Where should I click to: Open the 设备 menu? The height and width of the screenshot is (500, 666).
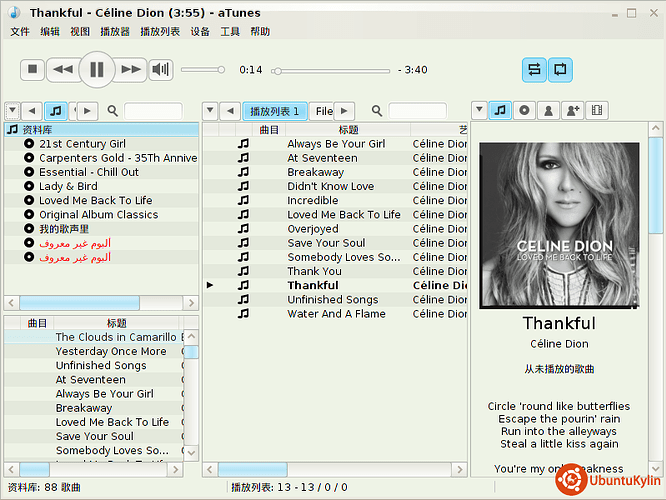(x=200, y=31)
